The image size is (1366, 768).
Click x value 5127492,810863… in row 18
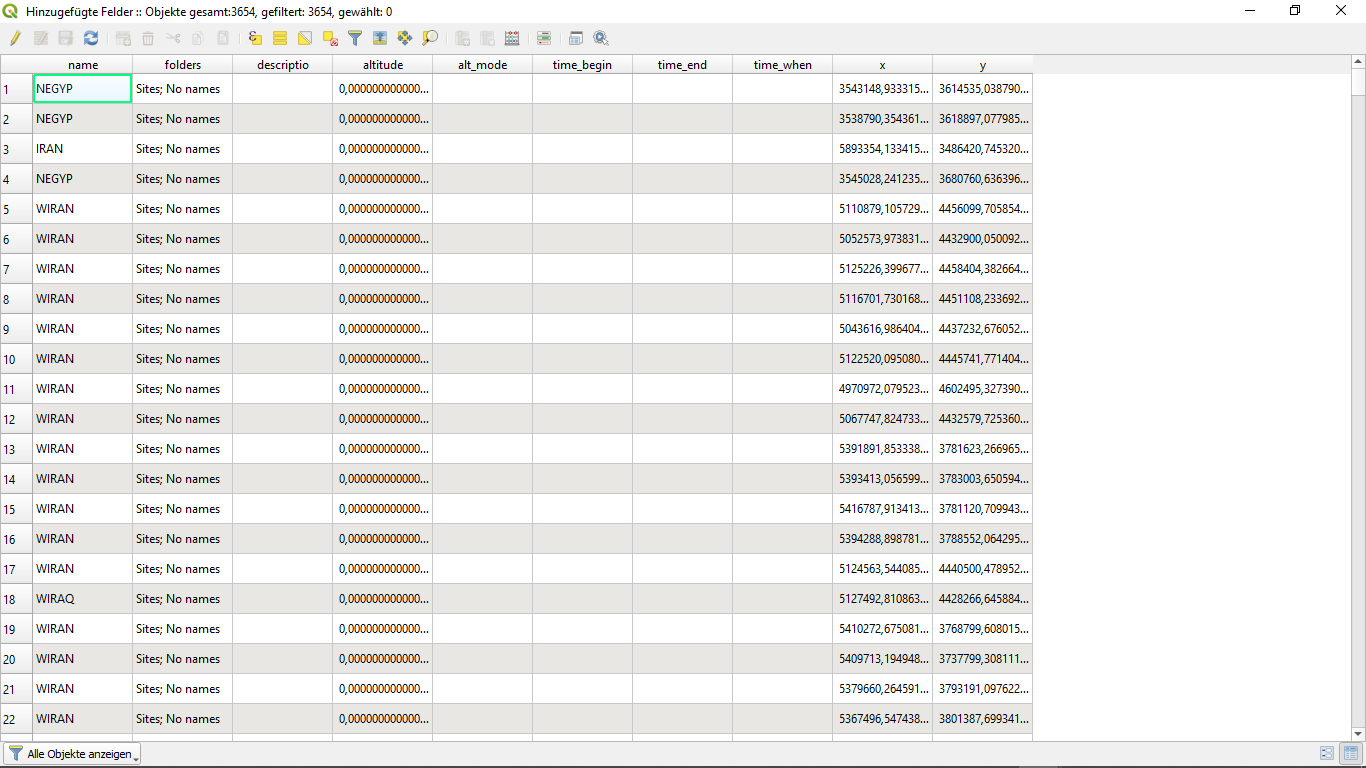[882, 599]
